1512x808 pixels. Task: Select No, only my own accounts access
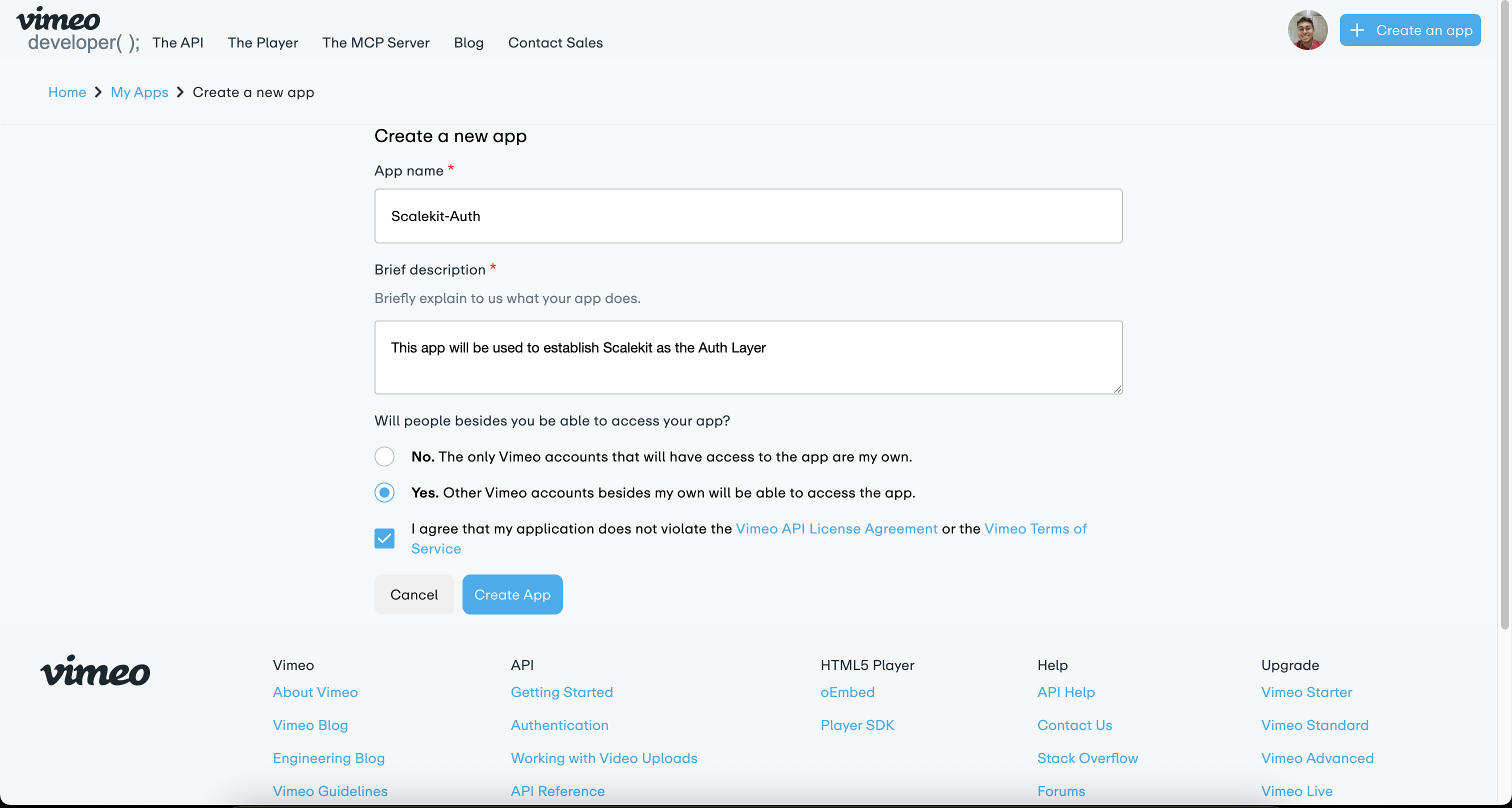pyautogui.click(x=384, y=456)
